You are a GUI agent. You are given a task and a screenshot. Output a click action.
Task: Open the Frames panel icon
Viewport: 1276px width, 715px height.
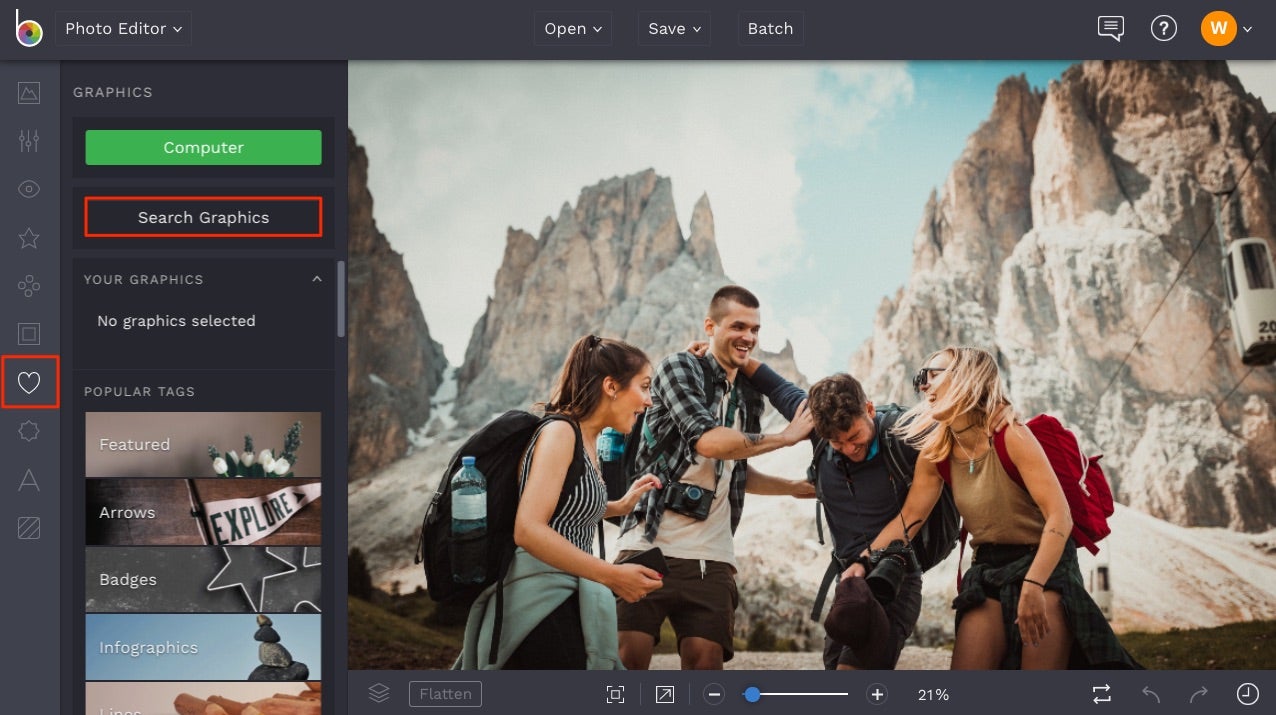pyautogui.click(x=28, y=333)
